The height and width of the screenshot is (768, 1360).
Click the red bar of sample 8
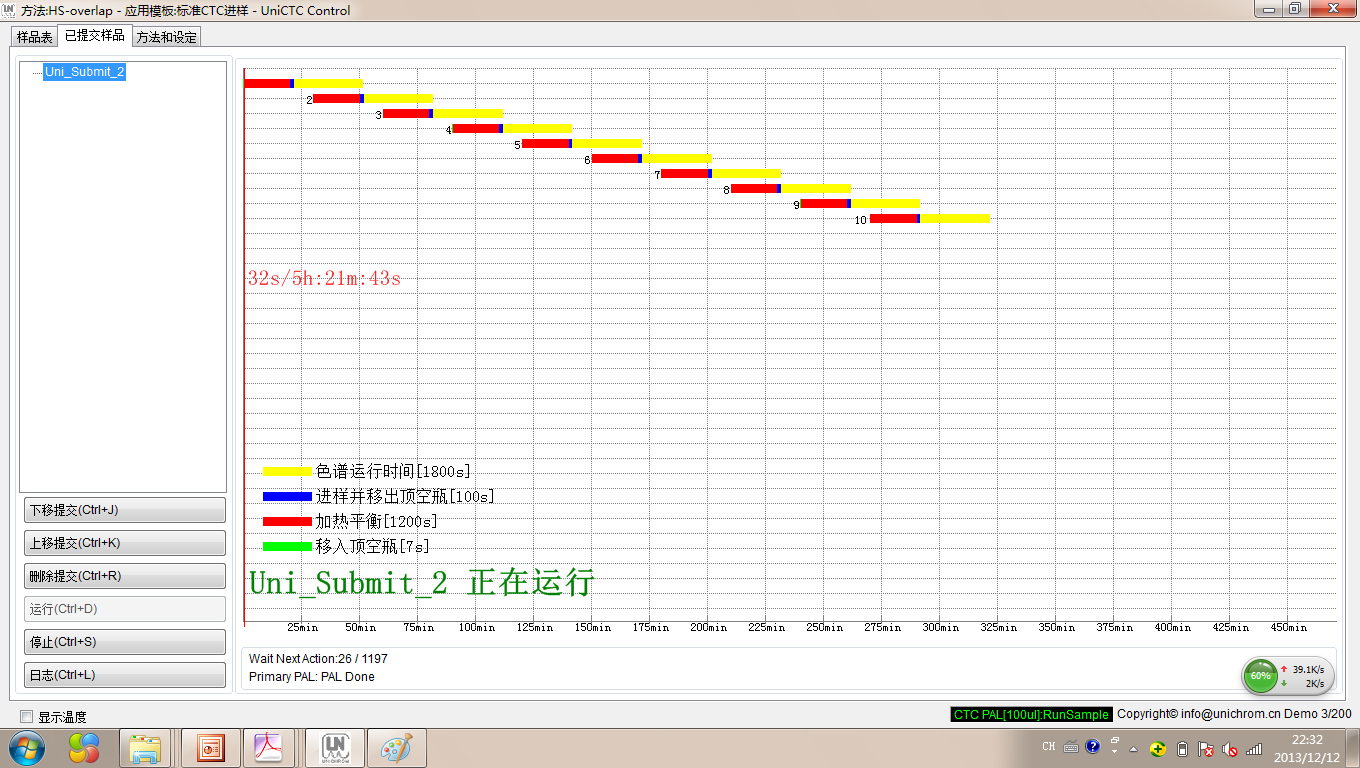coord(754,189)
